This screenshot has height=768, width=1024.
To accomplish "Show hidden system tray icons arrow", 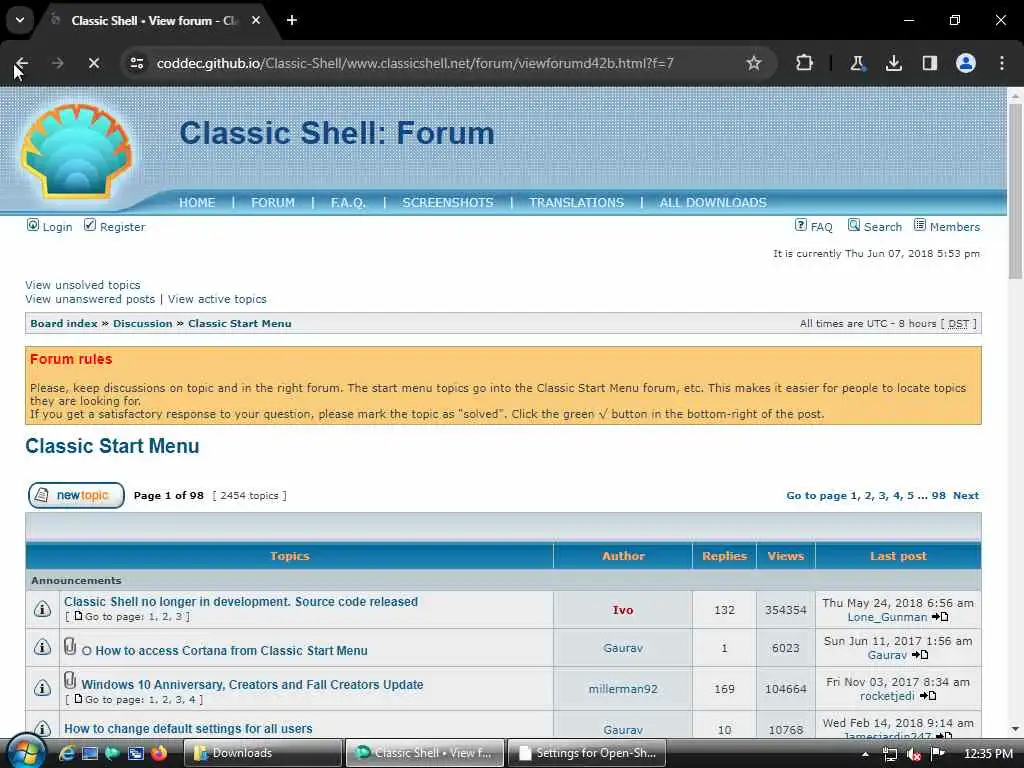I will pyautogui.click(x=865, y=754).
